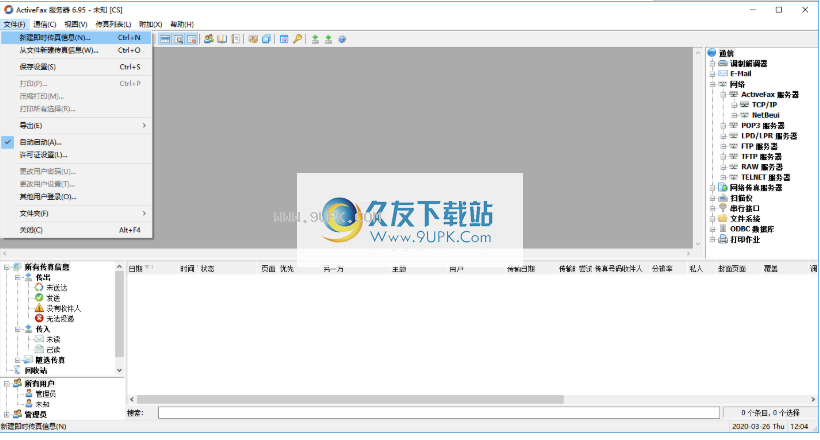Select POP3 服务器 in the network tree
Viewport: 820px width, 440px height.
(x=762, y=126)
